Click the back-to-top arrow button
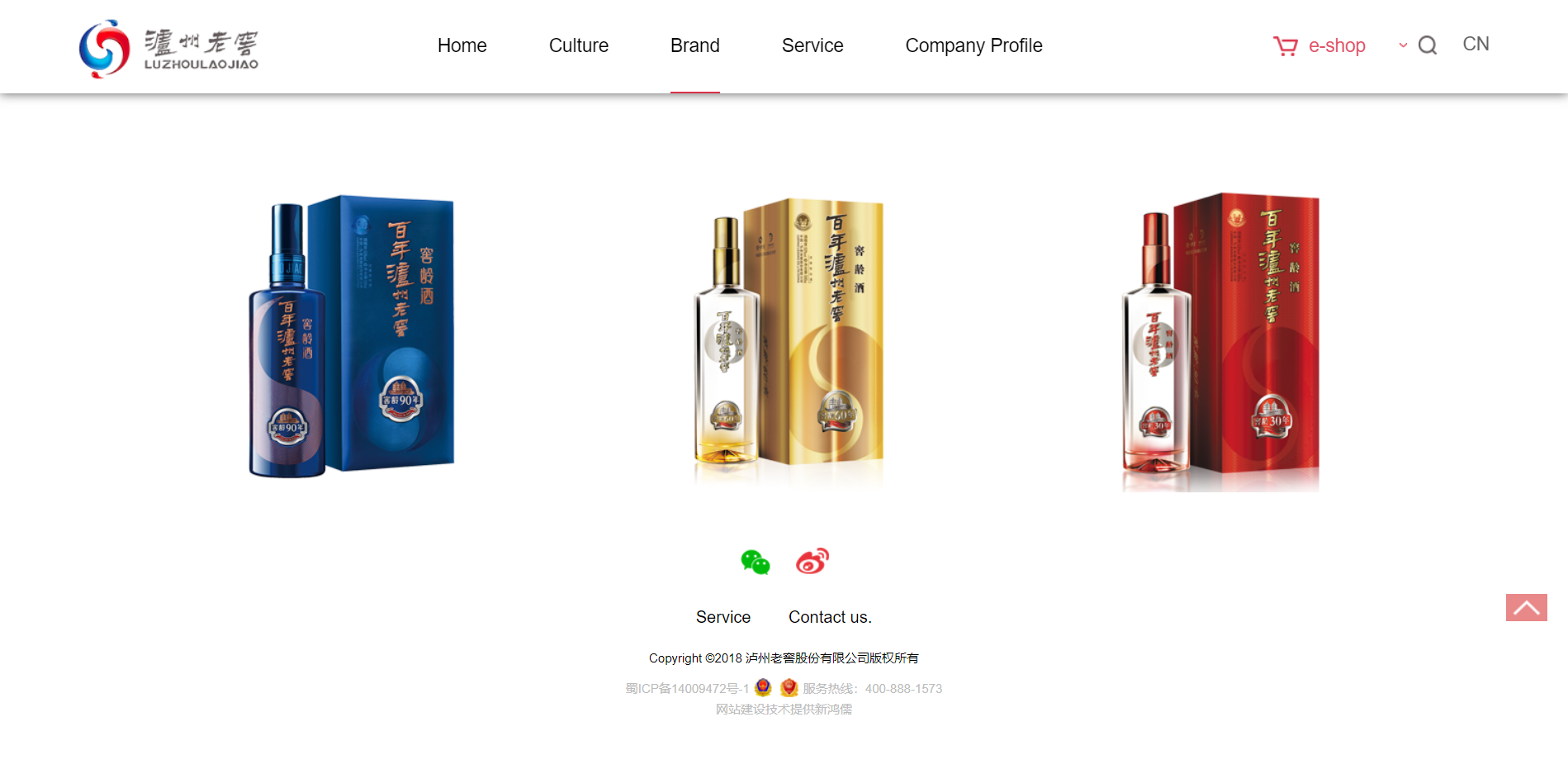Screen dimensions: 1568x774 click(1526, 607)
